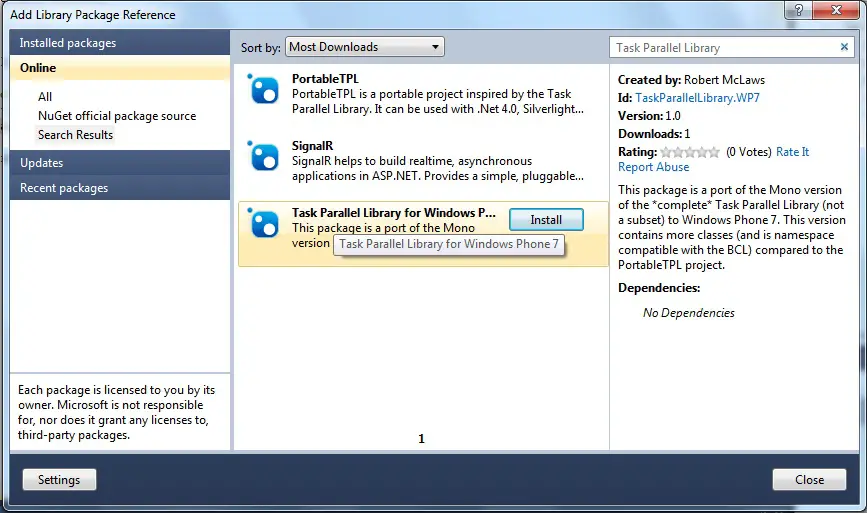Click the Version 1.0 text

tap(649, 116)
